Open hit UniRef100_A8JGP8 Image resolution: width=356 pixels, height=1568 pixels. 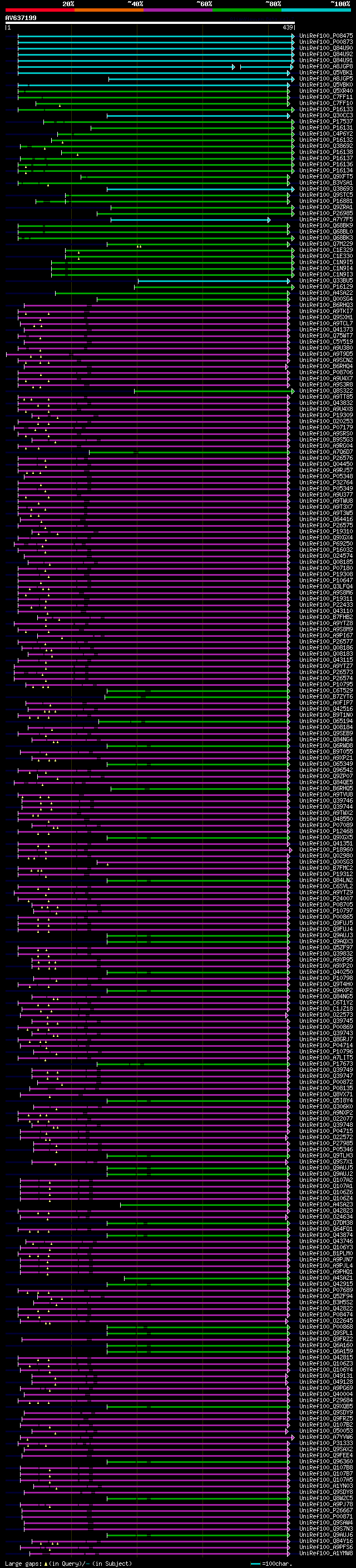point(326,66)
